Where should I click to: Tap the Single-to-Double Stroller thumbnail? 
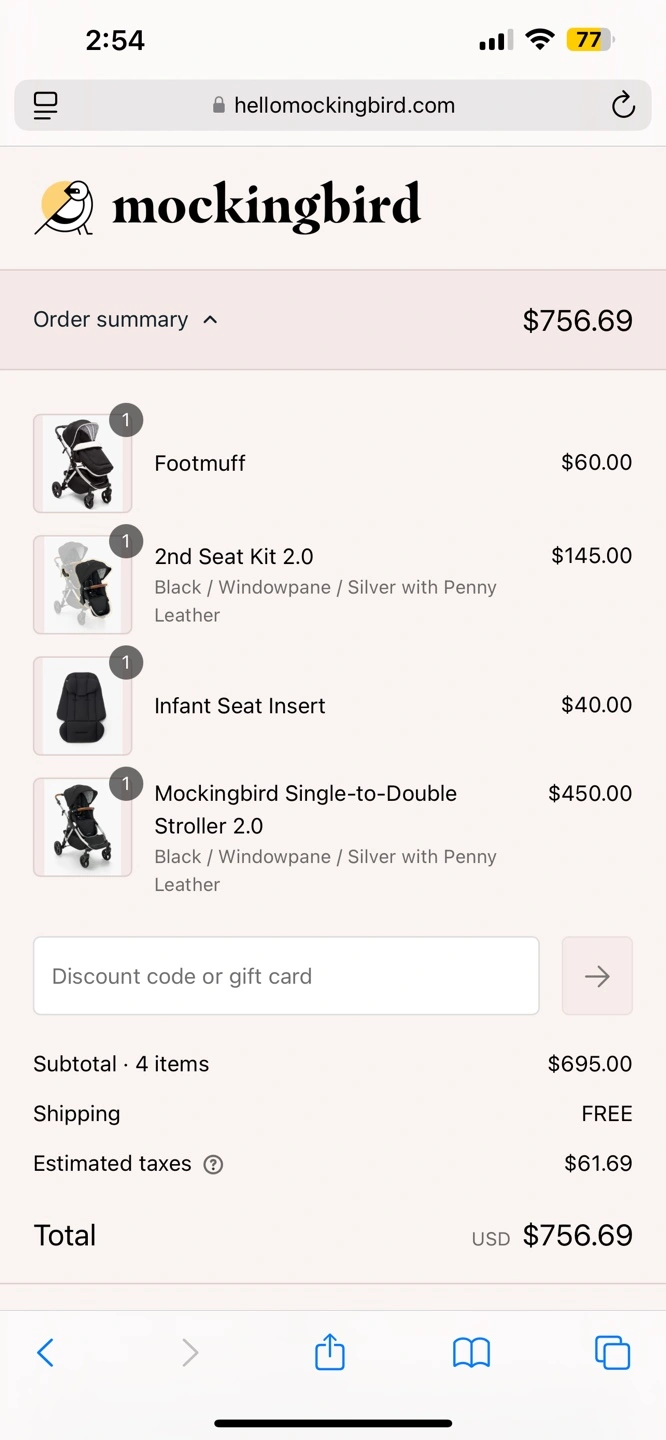(83, 827)
